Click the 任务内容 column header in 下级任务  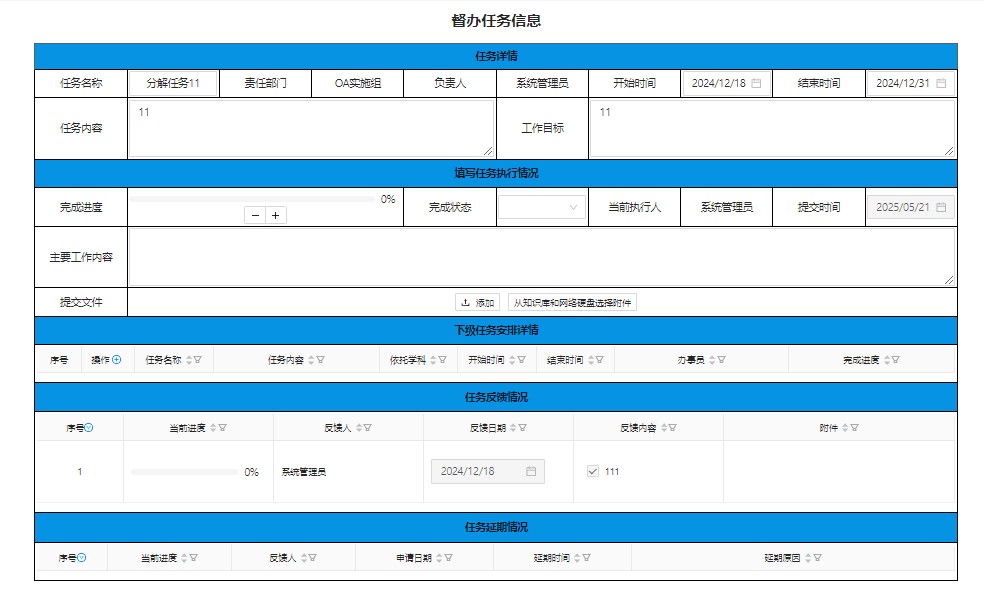click(x=285, y=360)
